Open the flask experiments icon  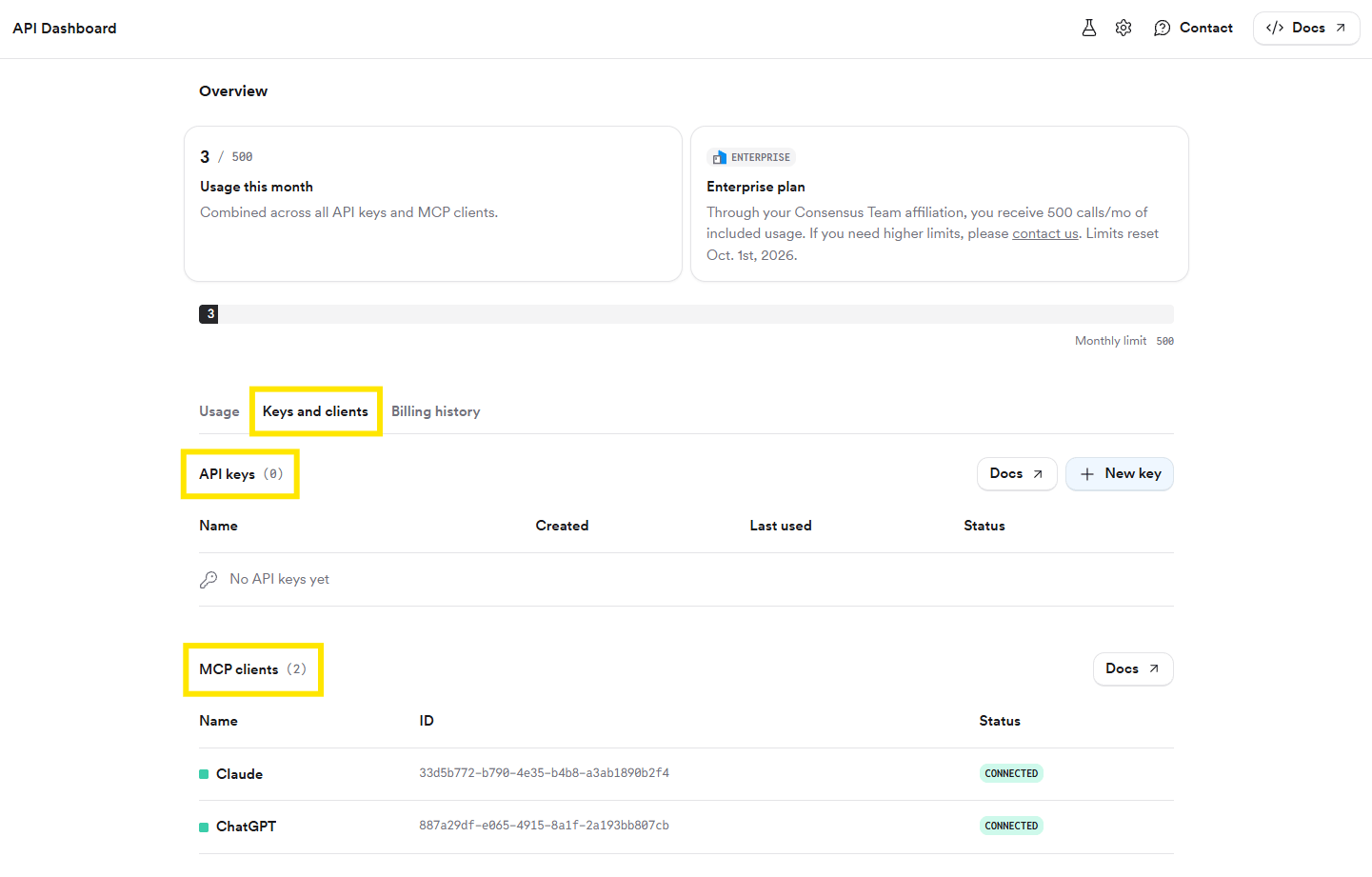pos(1089,28)
